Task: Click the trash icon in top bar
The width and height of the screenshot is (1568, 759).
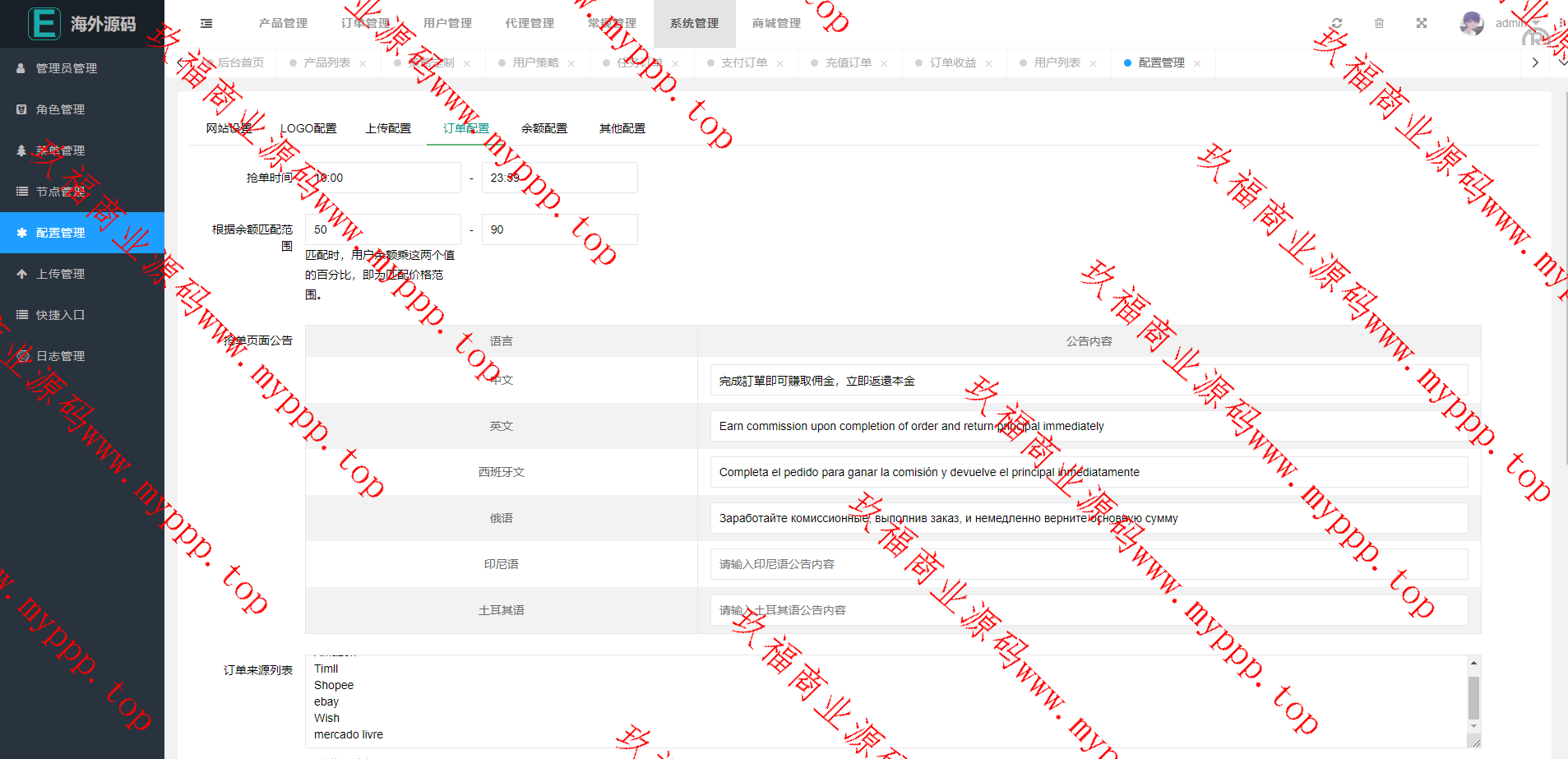Action: tap(1379, 23)
